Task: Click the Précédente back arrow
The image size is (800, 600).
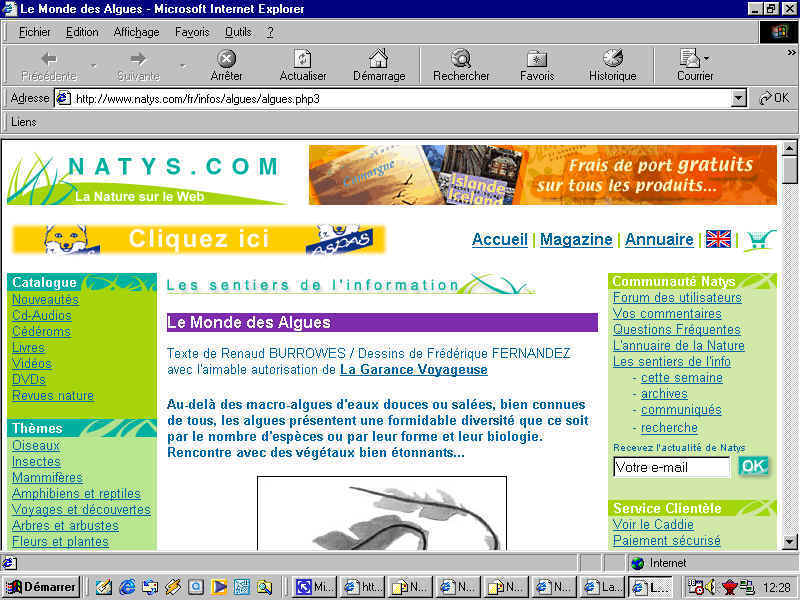Action: click(49, 59)
